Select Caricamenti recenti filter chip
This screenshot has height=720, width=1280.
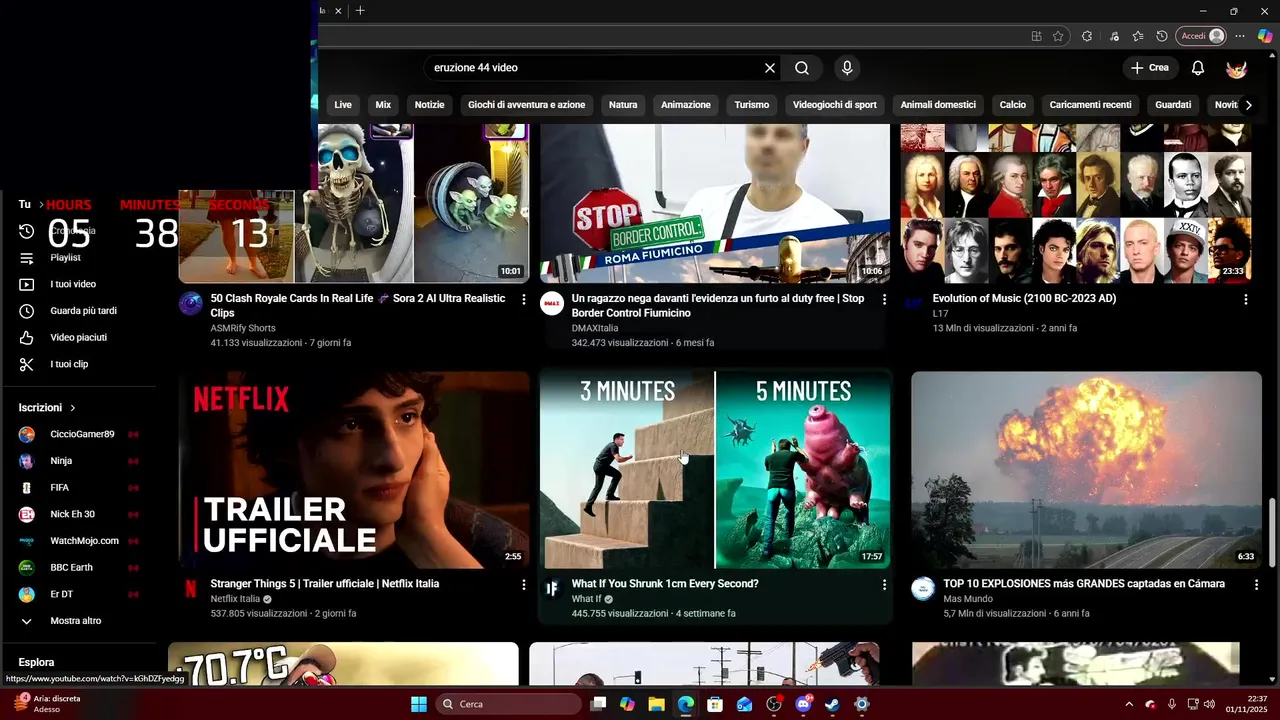pos(1090,105)
